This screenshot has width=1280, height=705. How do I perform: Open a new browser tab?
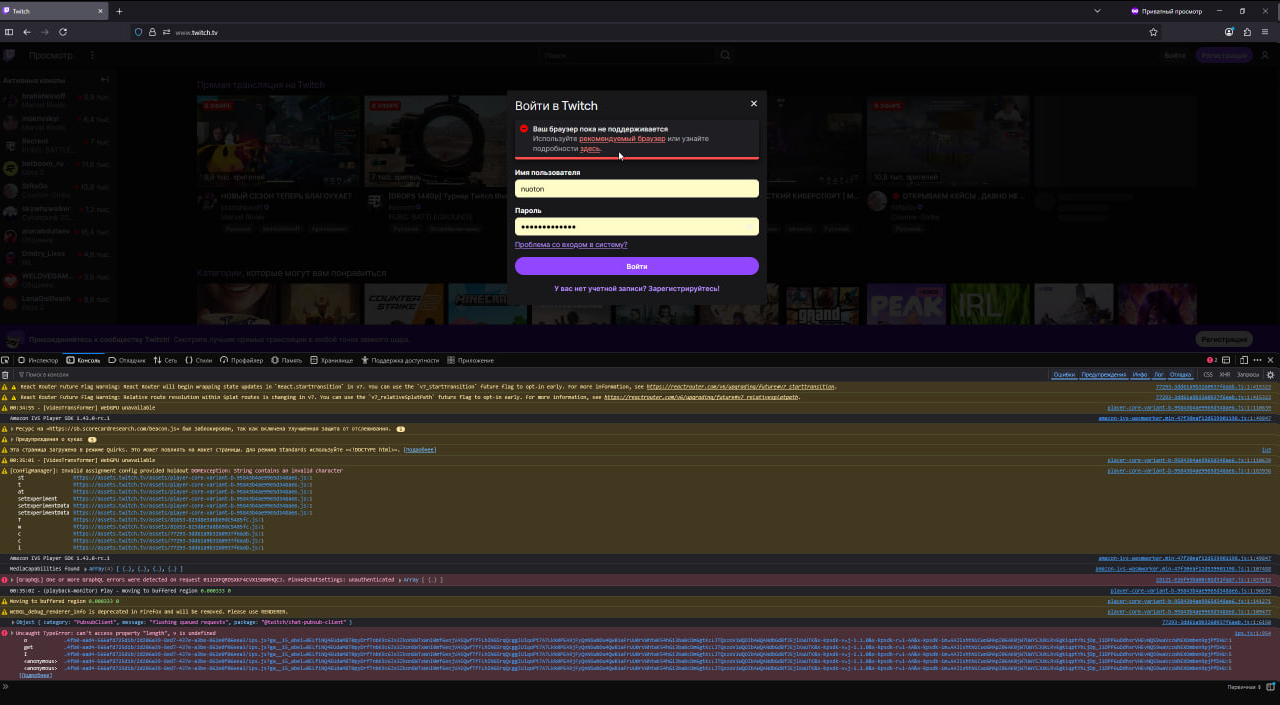[x=119, y=11]
